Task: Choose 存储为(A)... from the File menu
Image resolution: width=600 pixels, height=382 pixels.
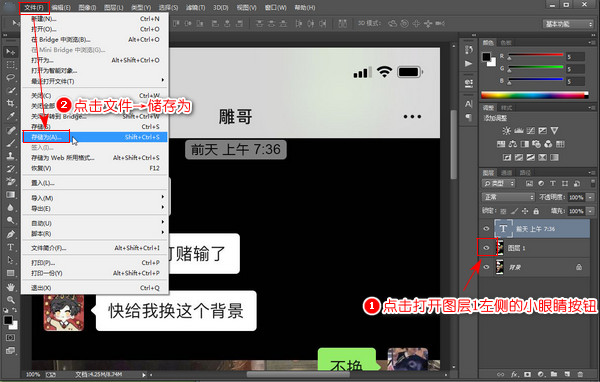Action: pyautogui.click(x=95, y=137)
